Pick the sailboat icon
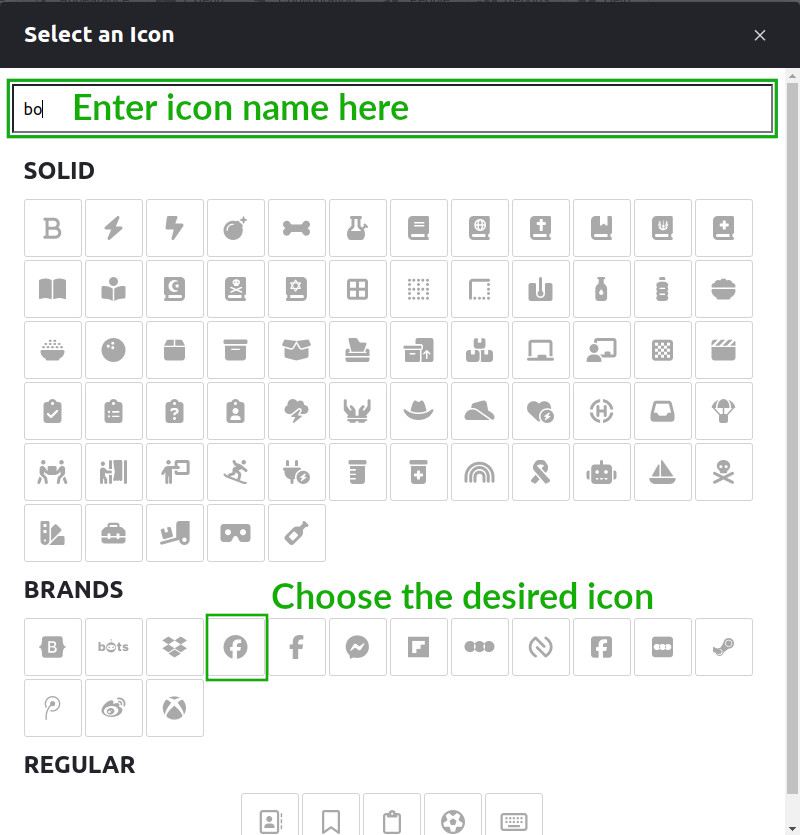 (663, 472)
